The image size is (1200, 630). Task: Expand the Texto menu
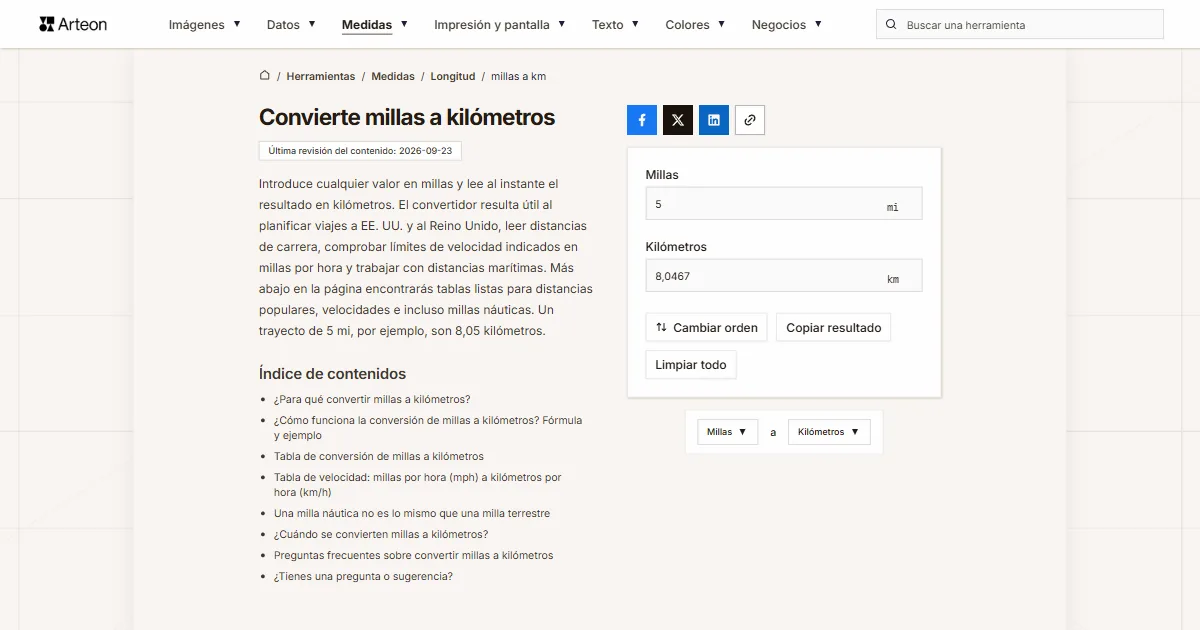pyautogui.click(x=616, y=25)
